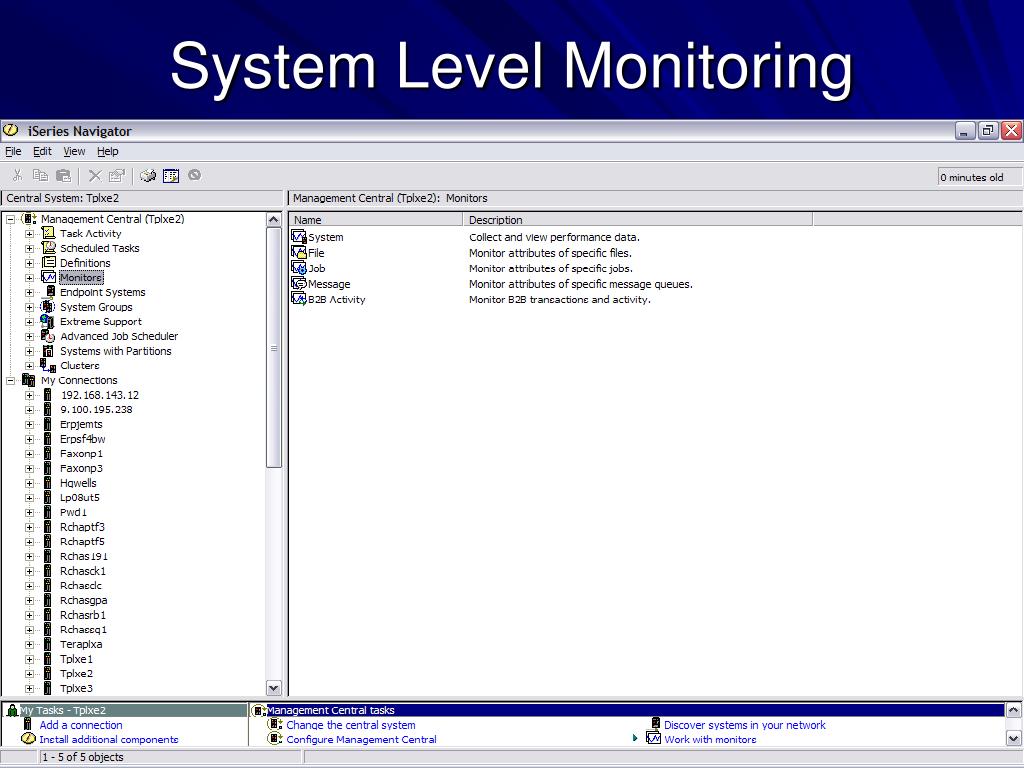Open the Help menu
Viewport: 1024px width, 768px height.
(x=108, y=152)
